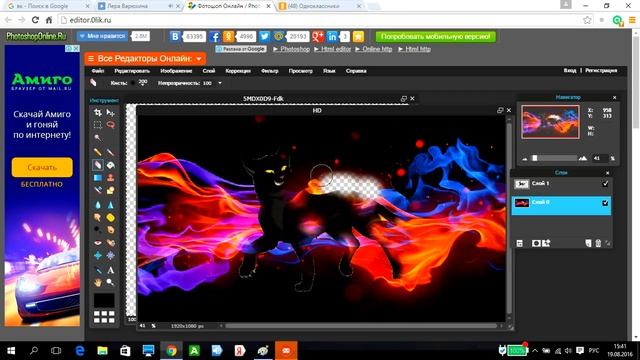
Task: Toggle visibility checkbox of Слой 0
Action: click(x=605, y=203)
